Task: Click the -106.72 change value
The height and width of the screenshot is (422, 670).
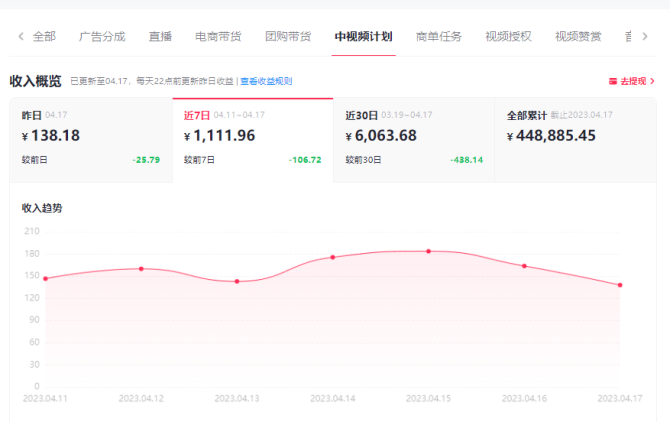Action: [x=305, y=160]
